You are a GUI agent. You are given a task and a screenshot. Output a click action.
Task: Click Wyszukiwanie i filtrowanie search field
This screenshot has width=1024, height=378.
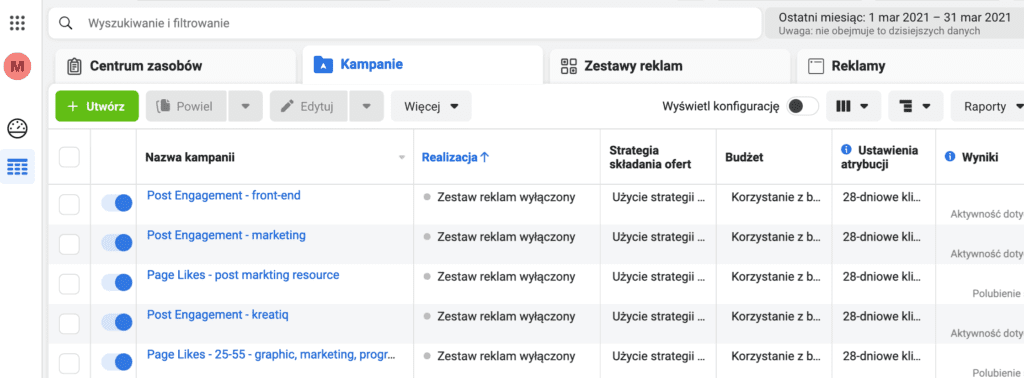(405, 24)
